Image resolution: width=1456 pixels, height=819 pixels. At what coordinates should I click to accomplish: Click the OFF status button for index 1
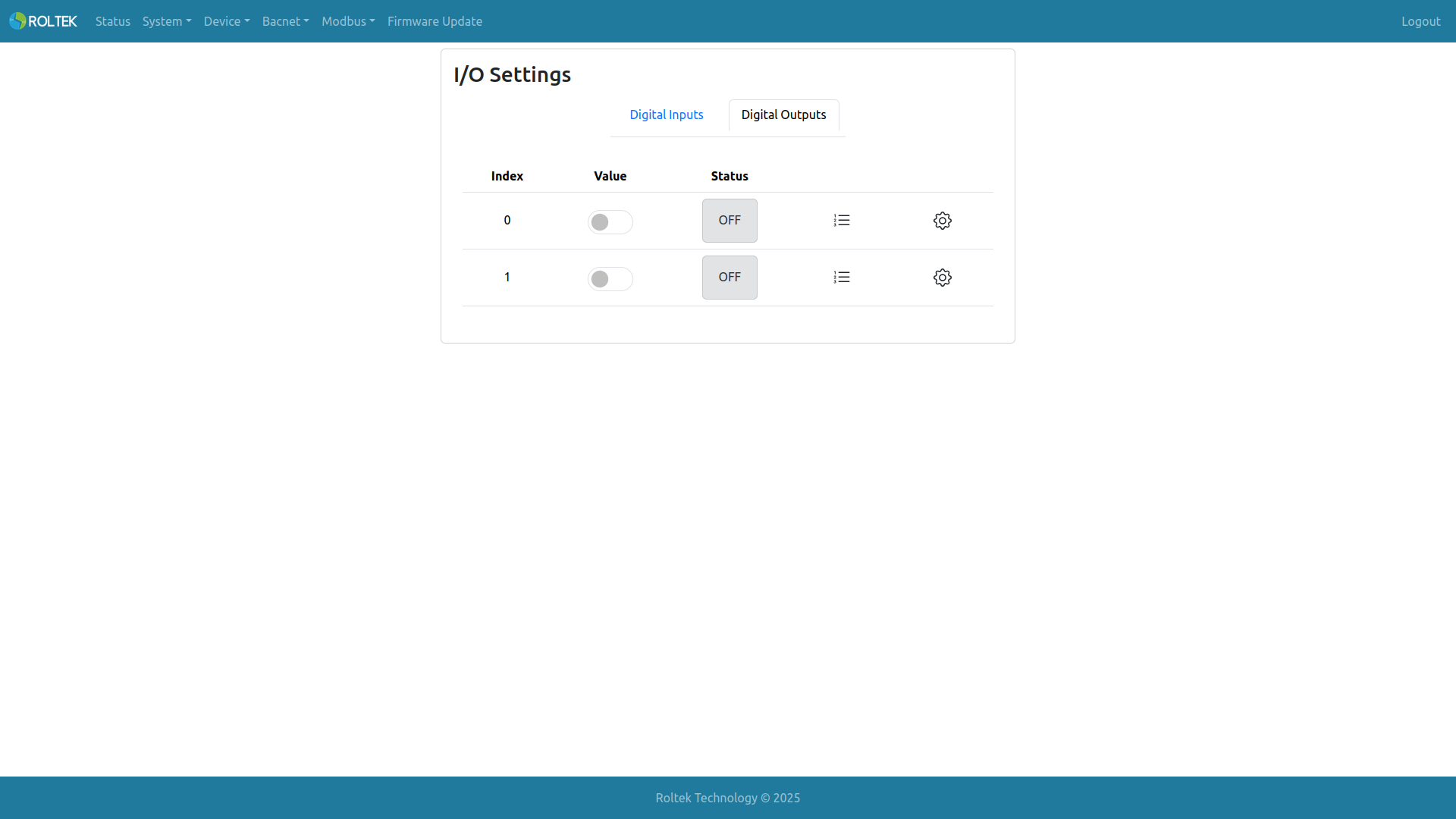pyautogui.click(x=730, y=278)
